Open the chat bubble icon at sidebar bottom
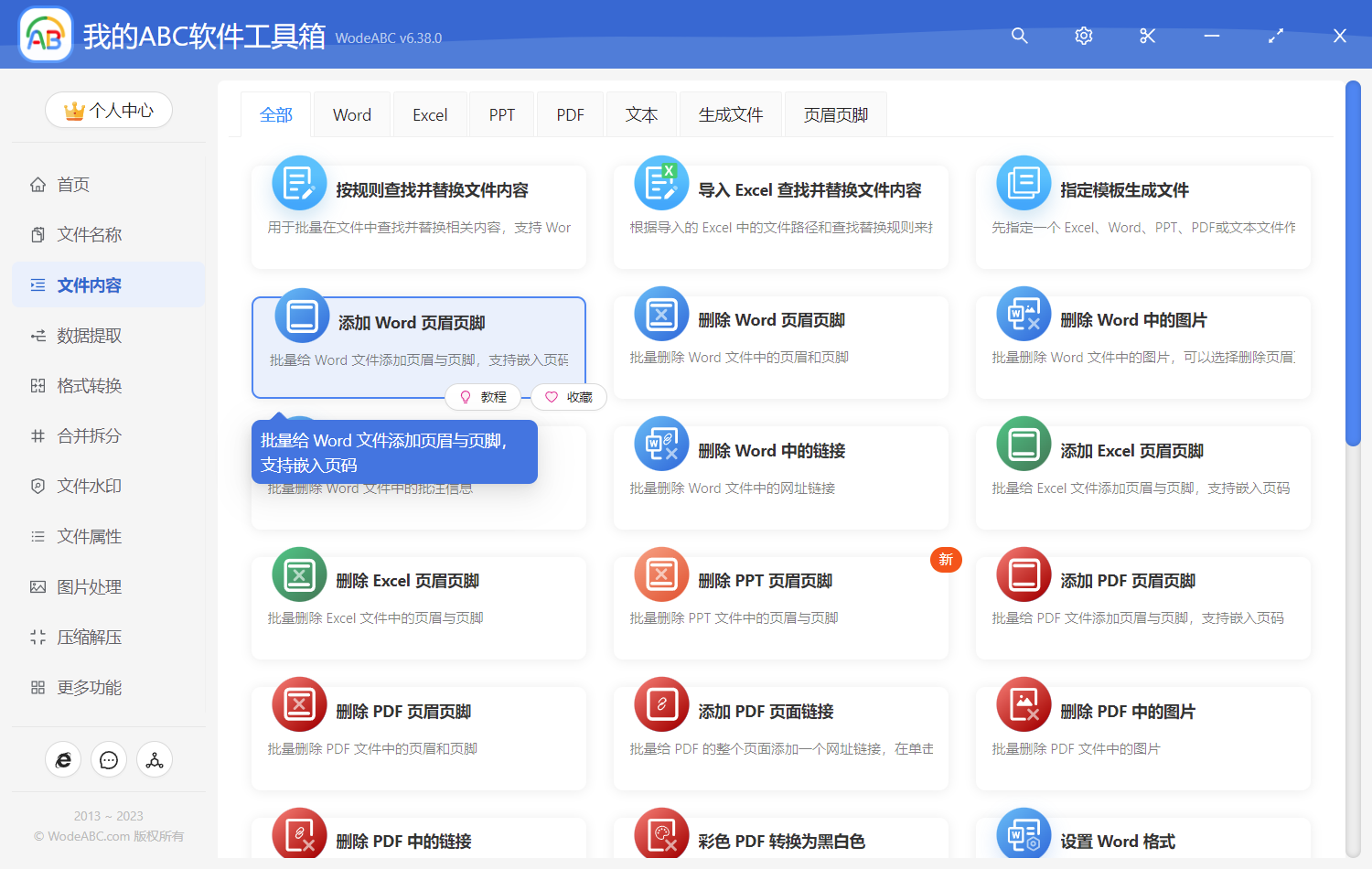Viewport: 1372px width, 869px height. click(x=109, y=760)
